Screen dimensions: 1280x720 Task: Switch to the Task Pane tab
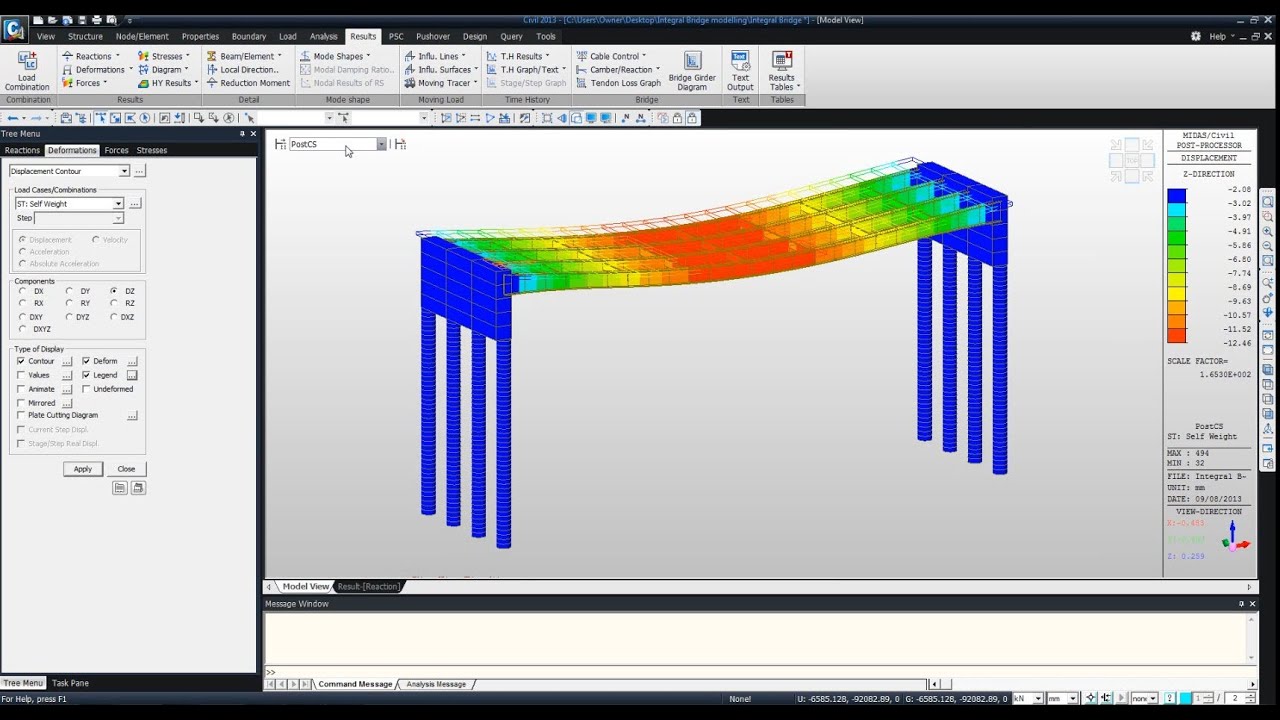tap(70, 683)
